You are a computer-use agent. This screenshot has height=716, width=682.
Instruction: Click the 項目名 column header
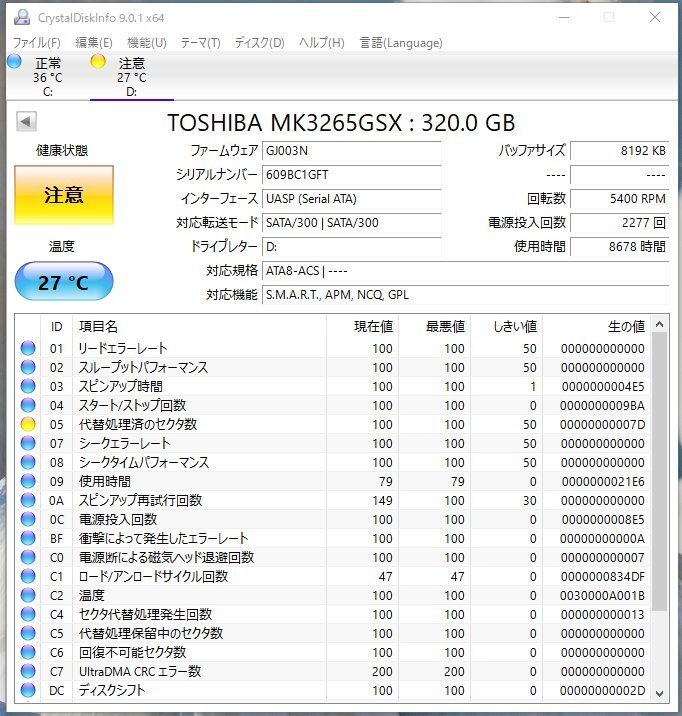[x=199, y=326]
